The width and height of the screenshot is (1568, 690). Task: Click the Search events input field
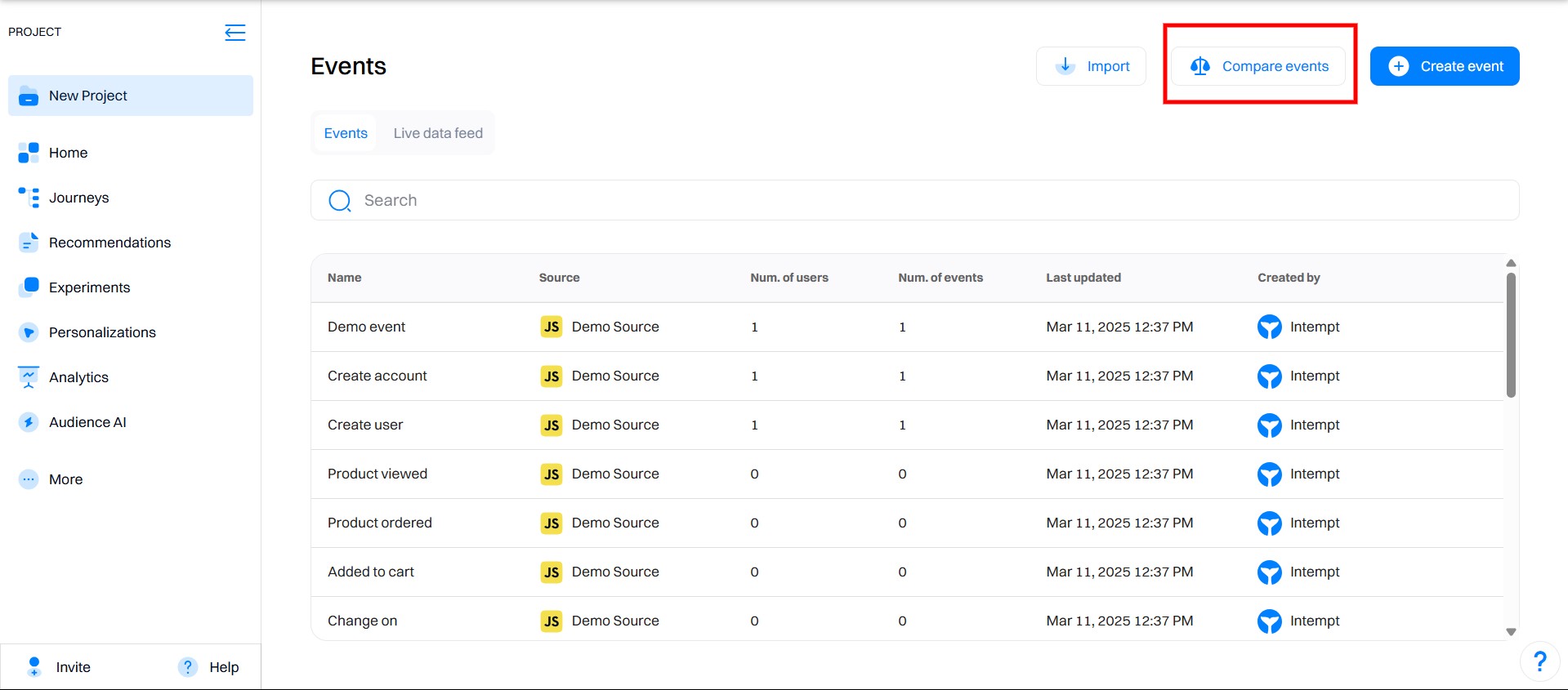pos(915,200)
